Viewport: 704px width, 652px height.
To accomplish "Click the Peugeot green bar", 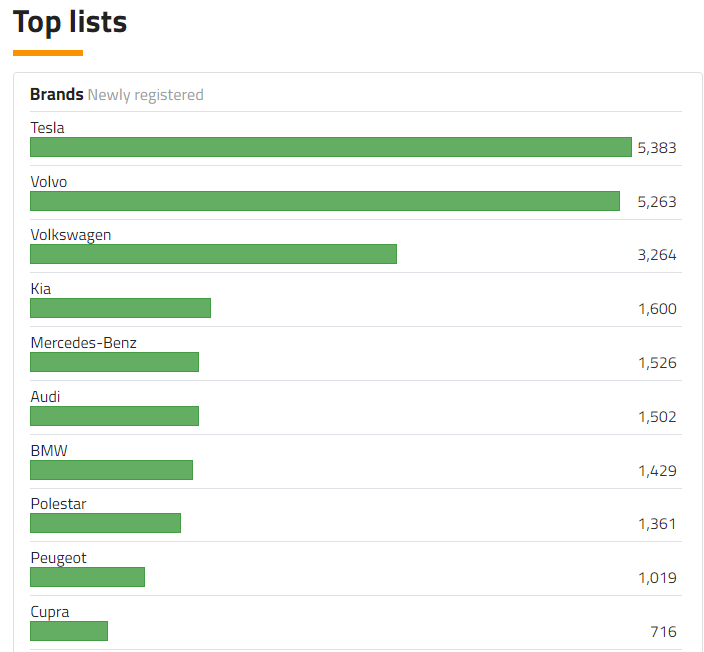I will [x=87, y=577].
